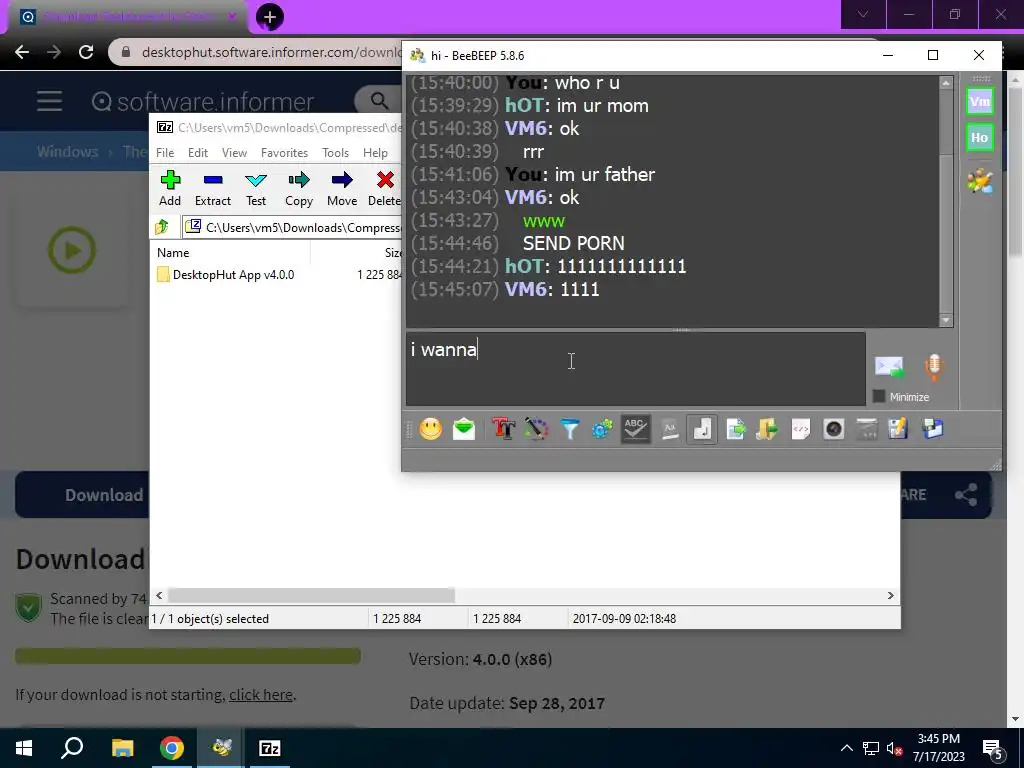The image size is (1024, 768).
Task: Click the green envelope icon in BeeBEEP toolbar
Action: [x=464, y=429]
